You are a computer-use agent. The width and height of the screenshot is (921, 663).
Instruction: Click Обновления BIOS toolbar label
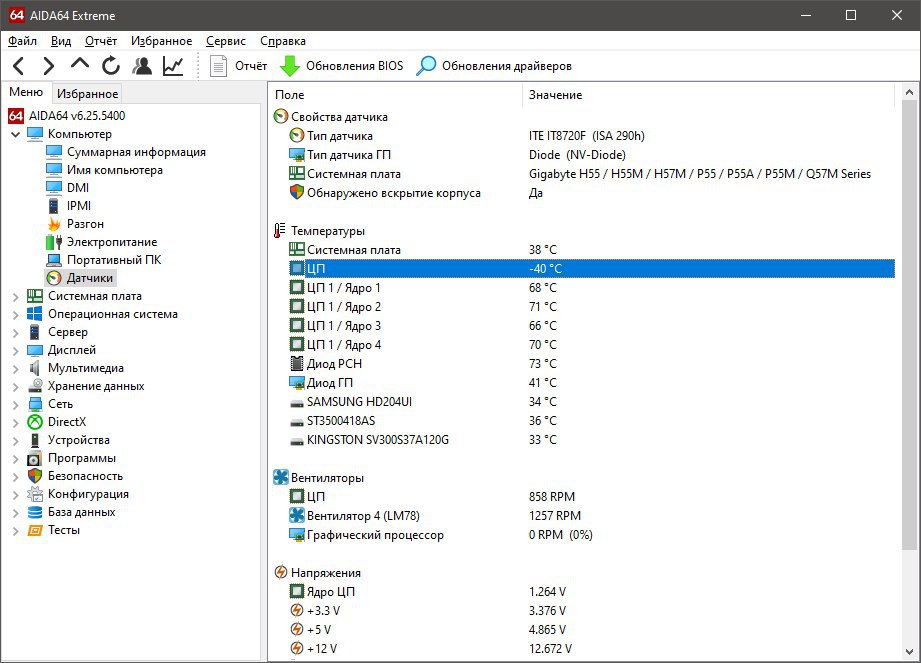(x=355, y=66)
